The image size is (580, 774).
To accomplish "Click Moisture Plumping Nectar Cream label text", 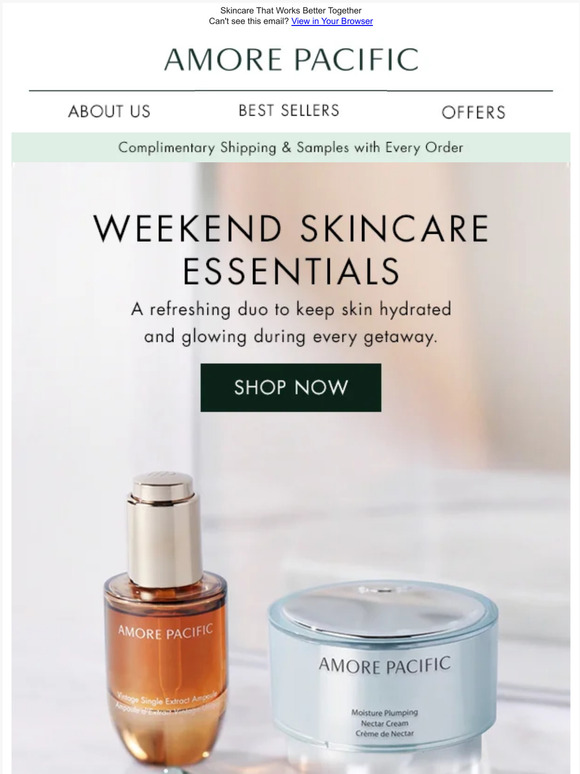I will pyautogui.click(x=385, y=723).
